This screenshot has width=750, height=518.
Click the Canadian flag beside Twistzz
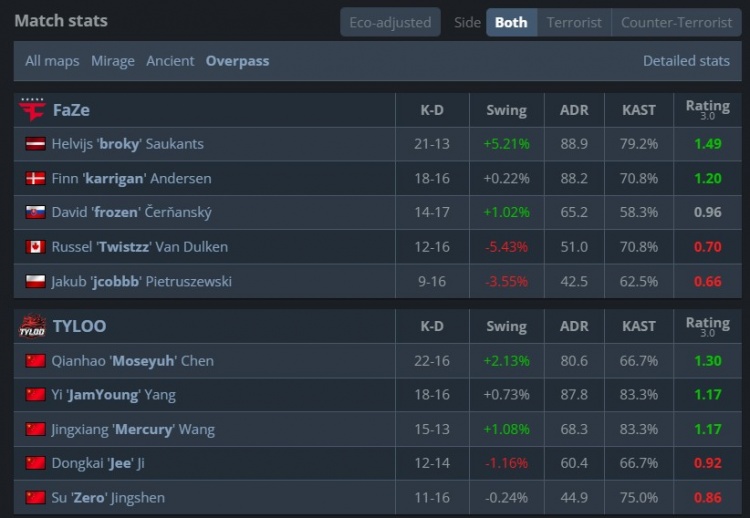click(x=35, y=247)
